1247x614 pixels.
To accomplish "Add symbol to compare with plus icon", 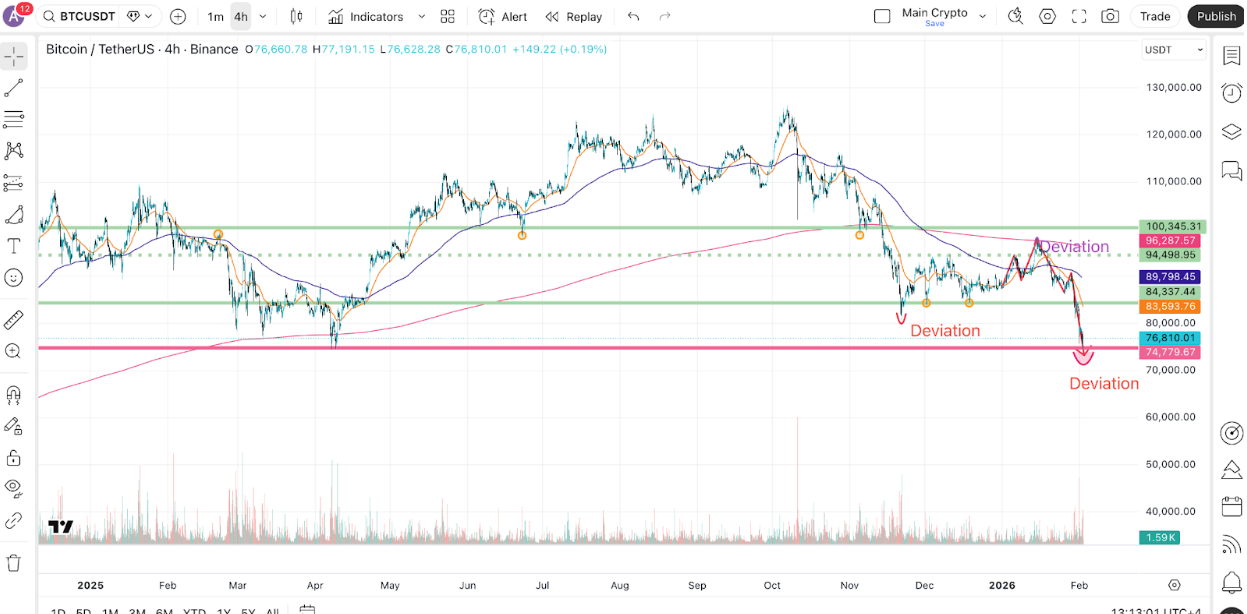I will coord(178,16).
